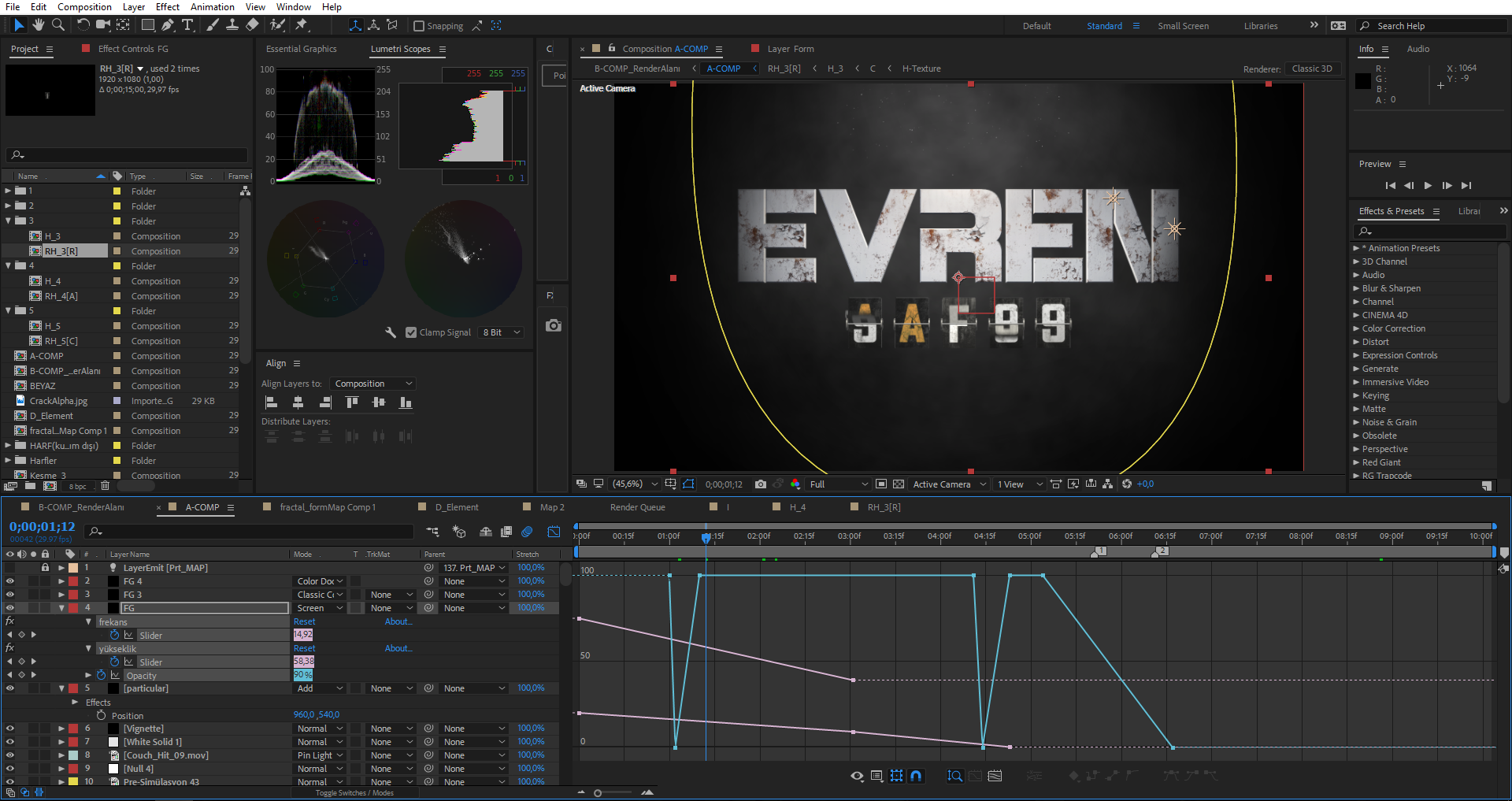Open the Full resolution dropdown
Screen dimensions: 1512x801
(838, 484)
